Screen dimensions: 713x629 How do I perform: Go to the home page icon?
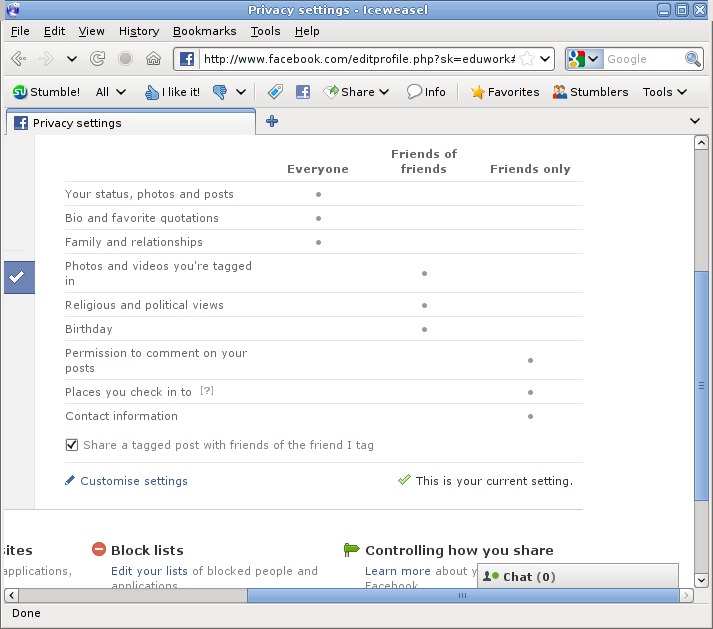153,59
